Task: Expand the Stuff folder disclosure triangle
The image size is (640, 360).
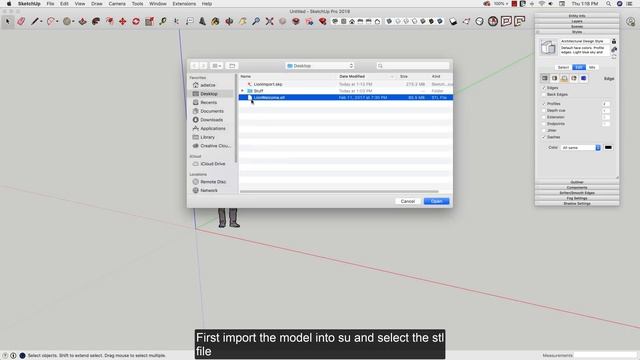Action: (242, 91)
